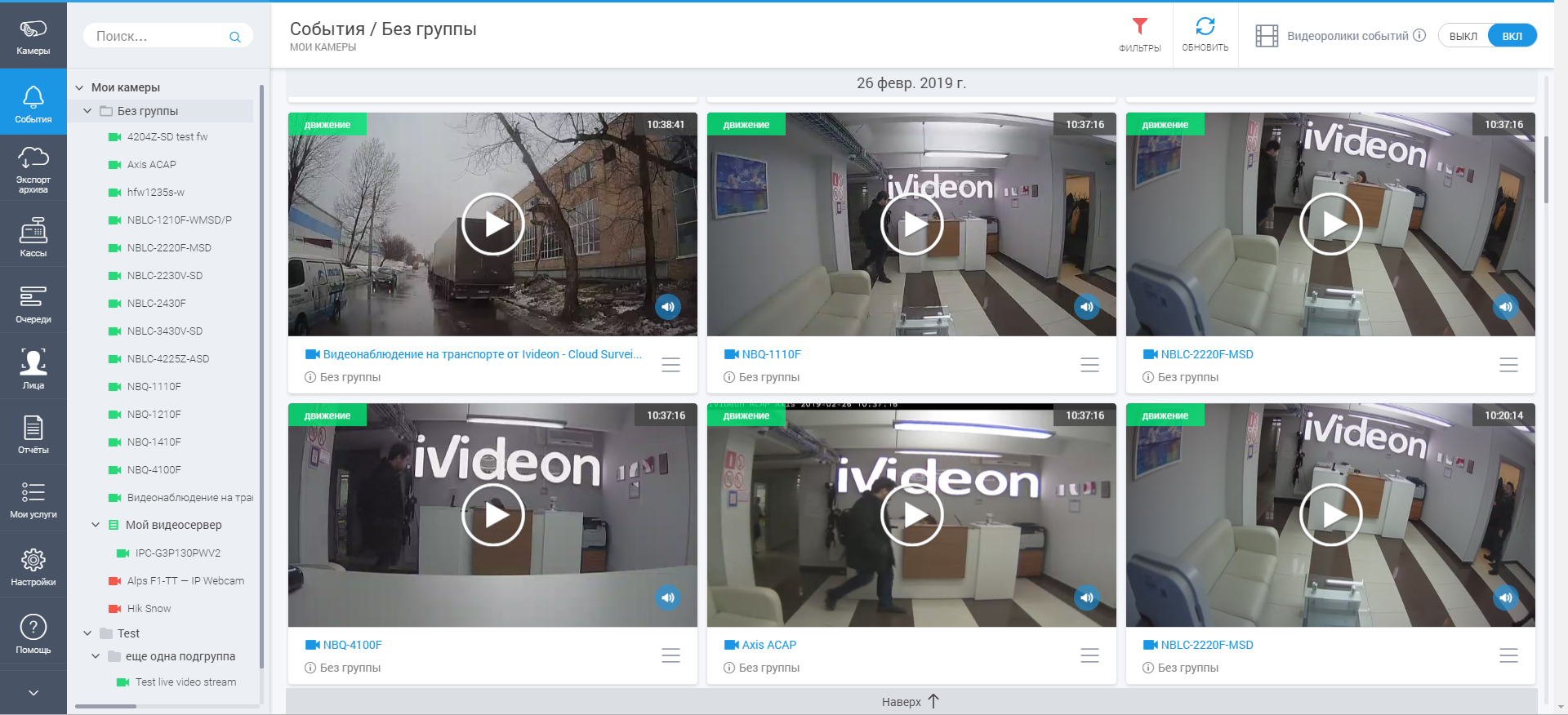Open the Очереди queues section
Viewport: 1568px width, 715px height.
pyautogui.click(x=33, y=303)
